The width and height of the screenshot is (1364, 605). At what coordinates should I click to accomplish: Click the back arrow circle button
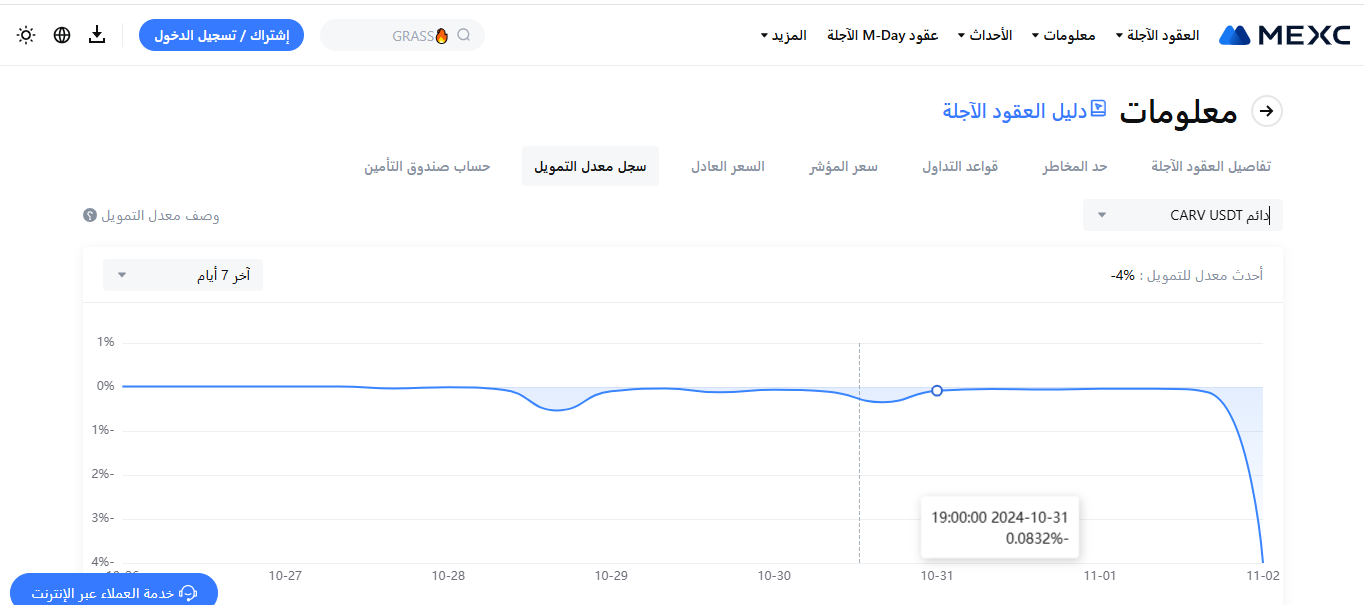1268,111
